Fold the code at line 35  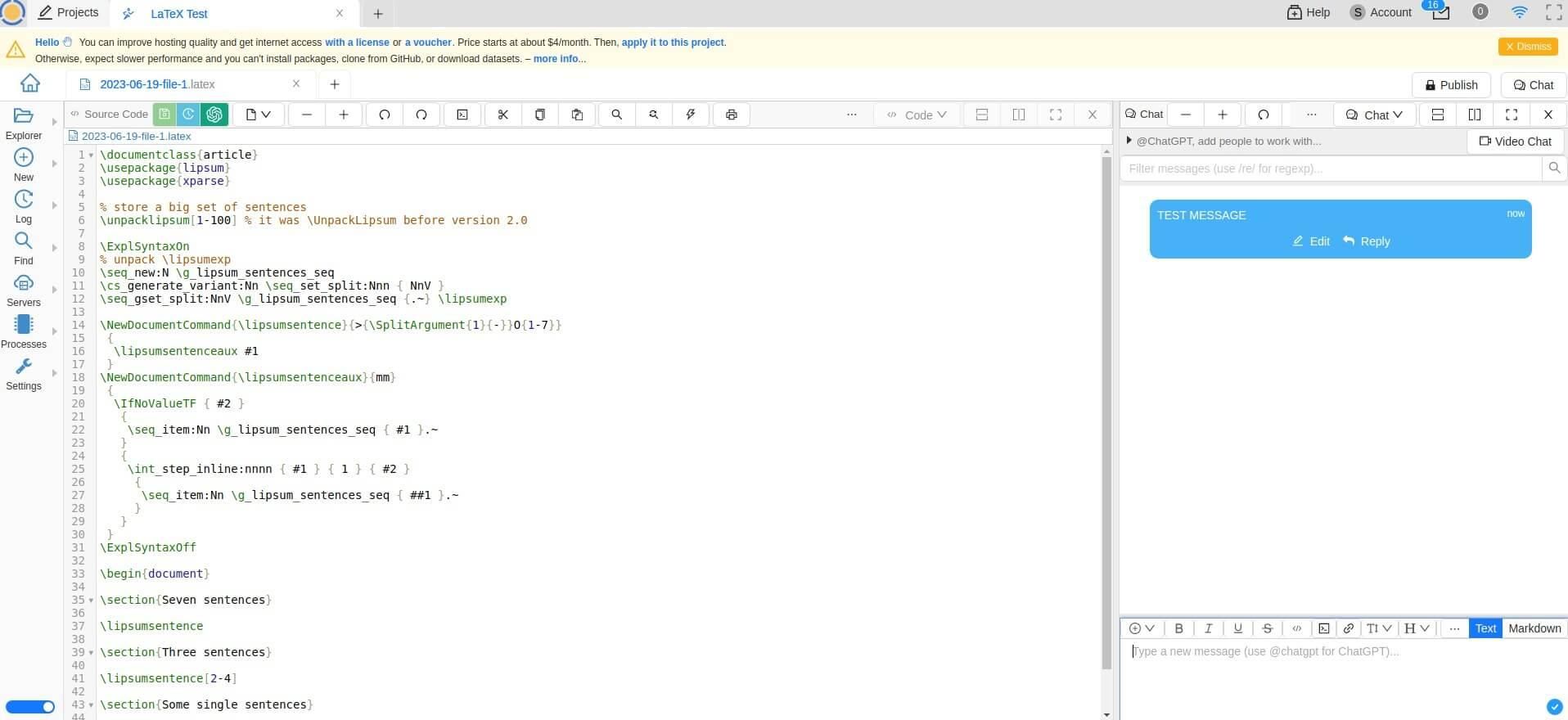click(x=91, y=600)
